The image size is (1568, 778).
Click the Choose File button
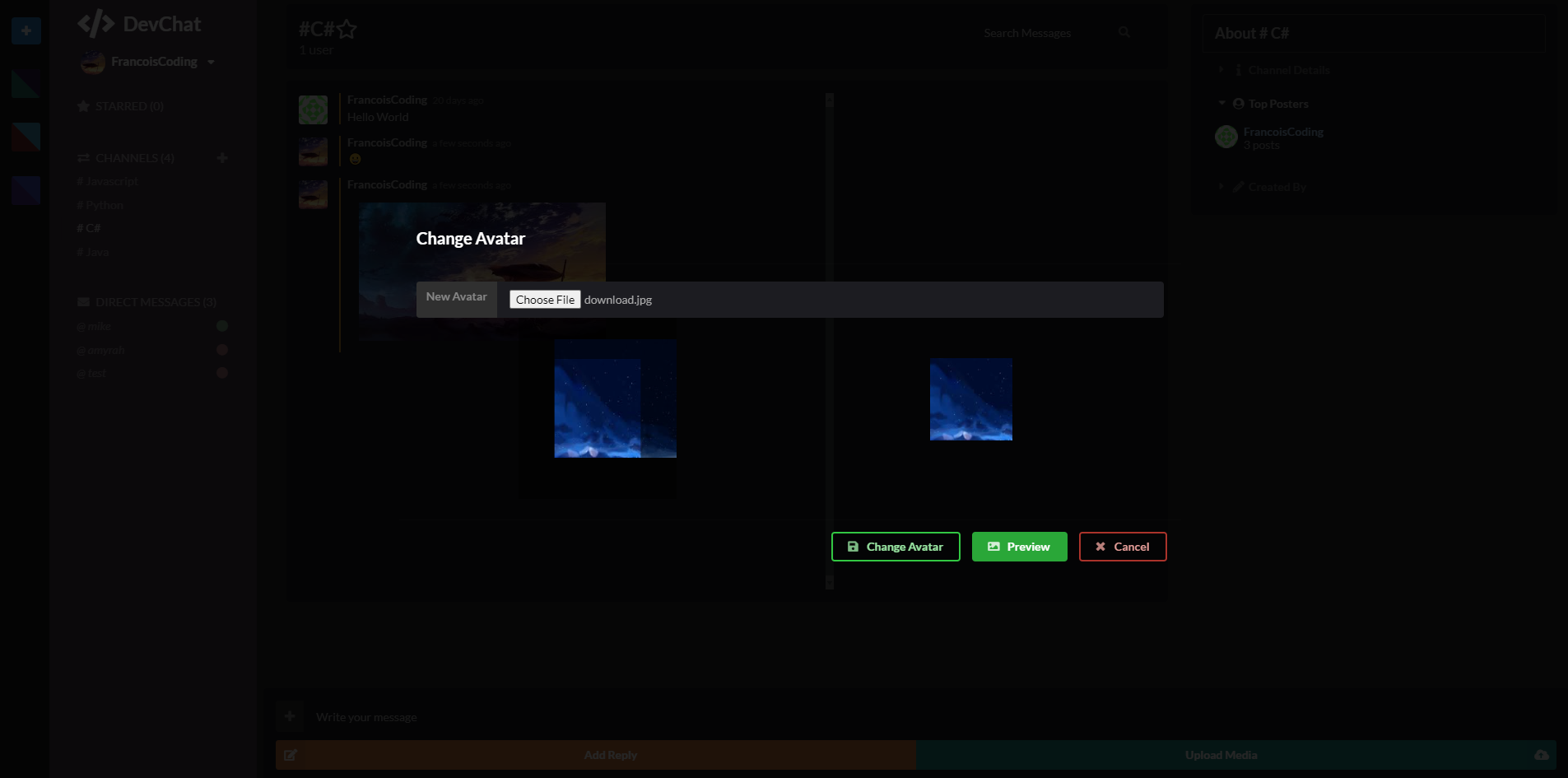(545, 300)
